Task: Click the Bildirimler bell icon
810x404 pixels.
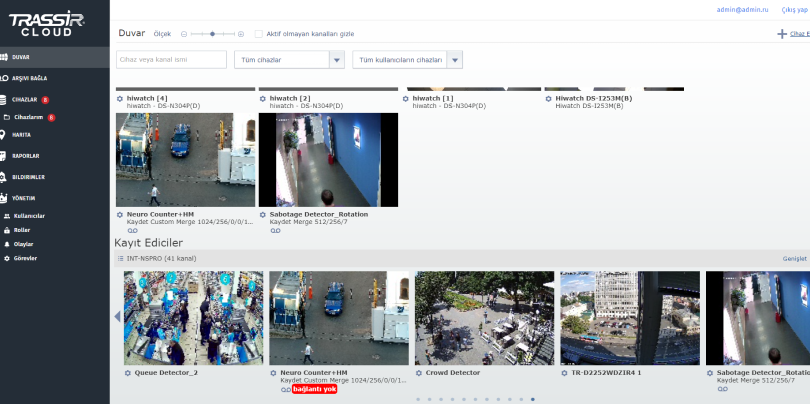Action: (x=3, y=177)
